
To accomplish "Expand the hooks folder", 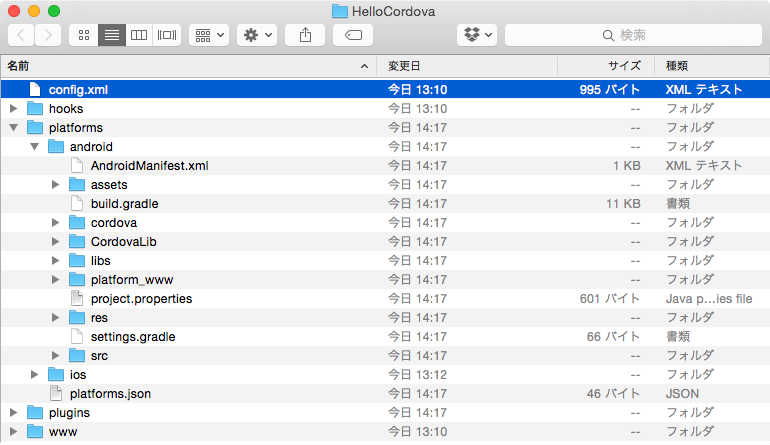I will coord(13,108).
